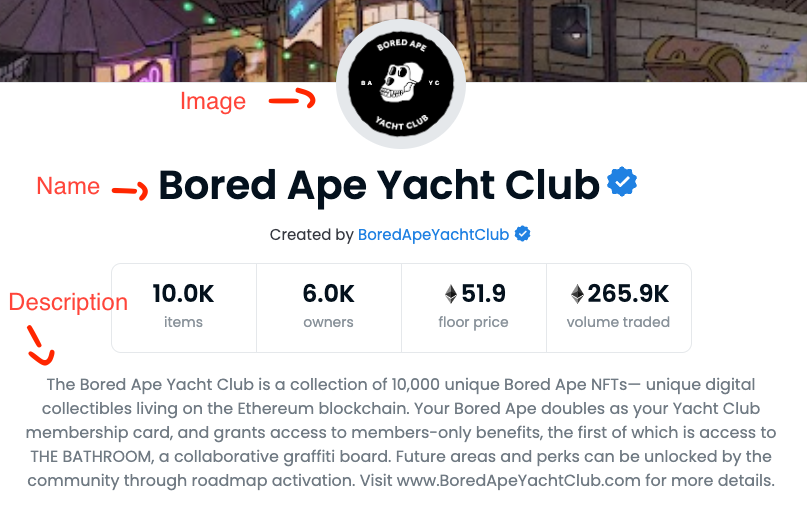The height and width of the screenshot is (510, 807).
Task: Open the BoredApeYachtClub creator link
Action: pyautogui.click(x=433, y=235)
